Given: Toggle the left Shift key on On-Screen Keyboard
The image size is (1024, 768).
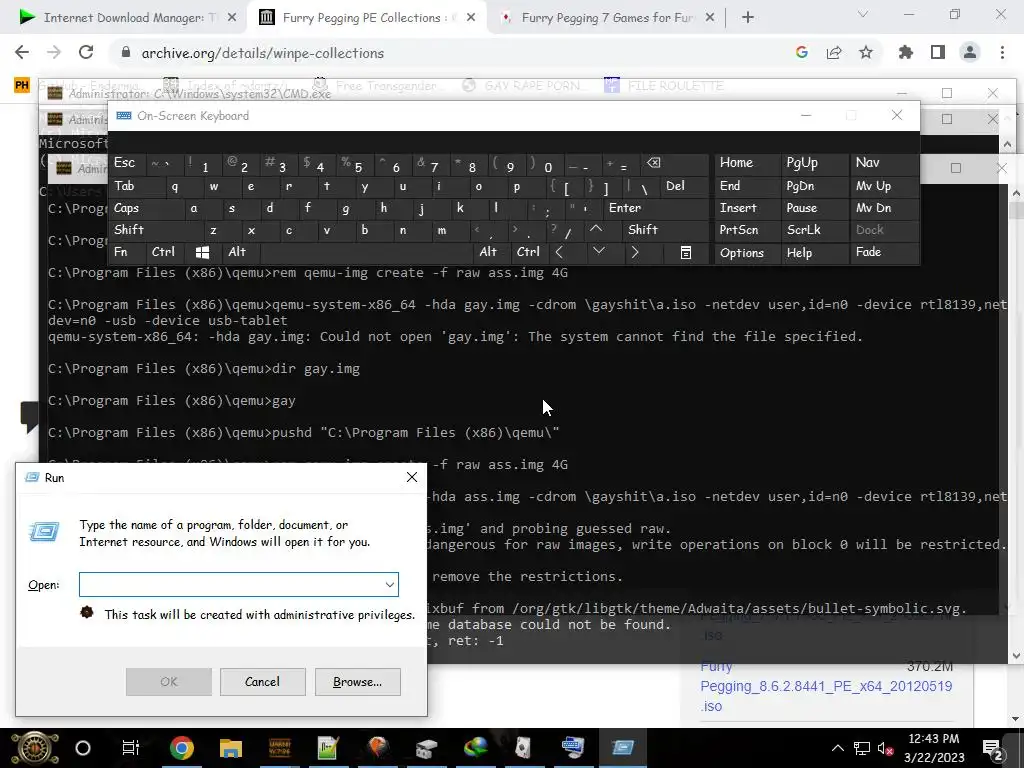Looking at the screenshot, I should (157, 230).
